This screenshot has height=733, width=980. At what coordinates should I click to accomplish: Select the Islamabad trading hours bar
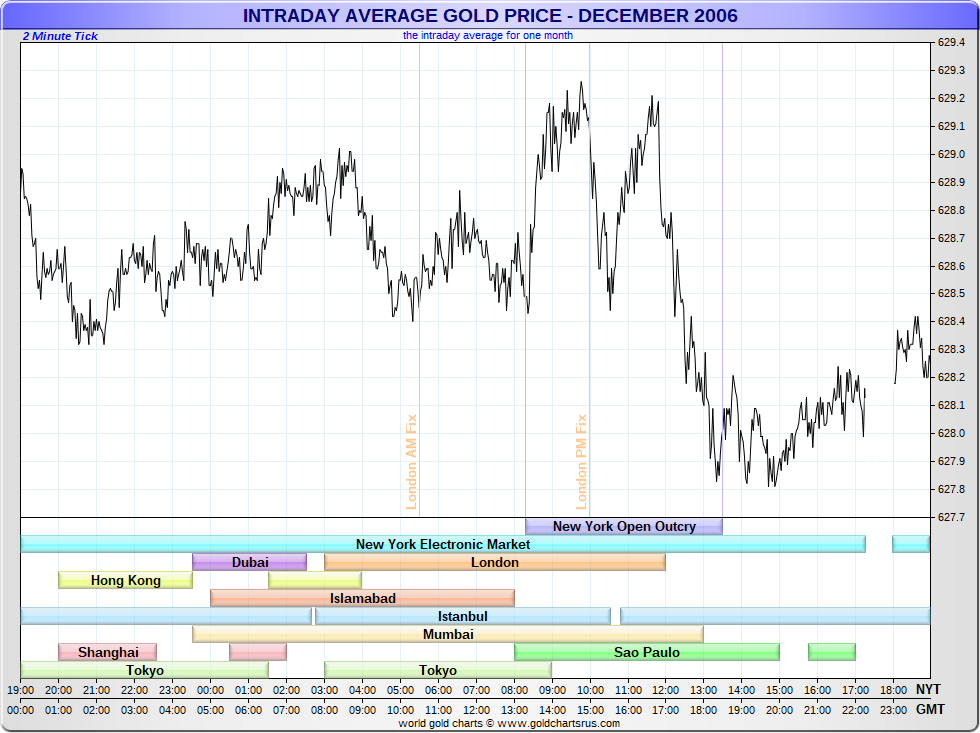coord(362,598)
